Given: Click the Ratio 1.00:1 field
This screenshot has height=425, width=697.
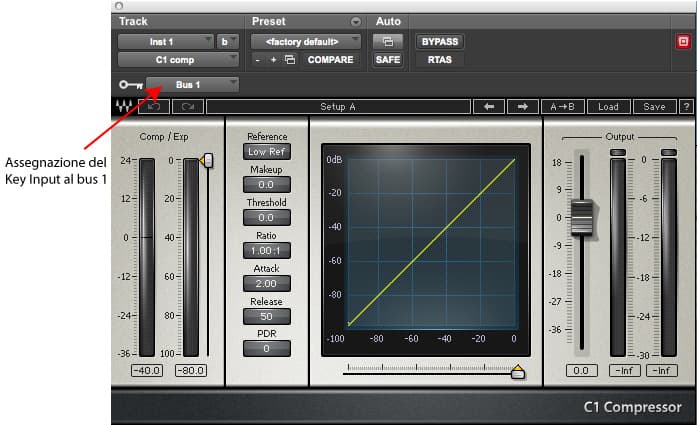Looking at the screenshot, I should click(x=267, y=250).
